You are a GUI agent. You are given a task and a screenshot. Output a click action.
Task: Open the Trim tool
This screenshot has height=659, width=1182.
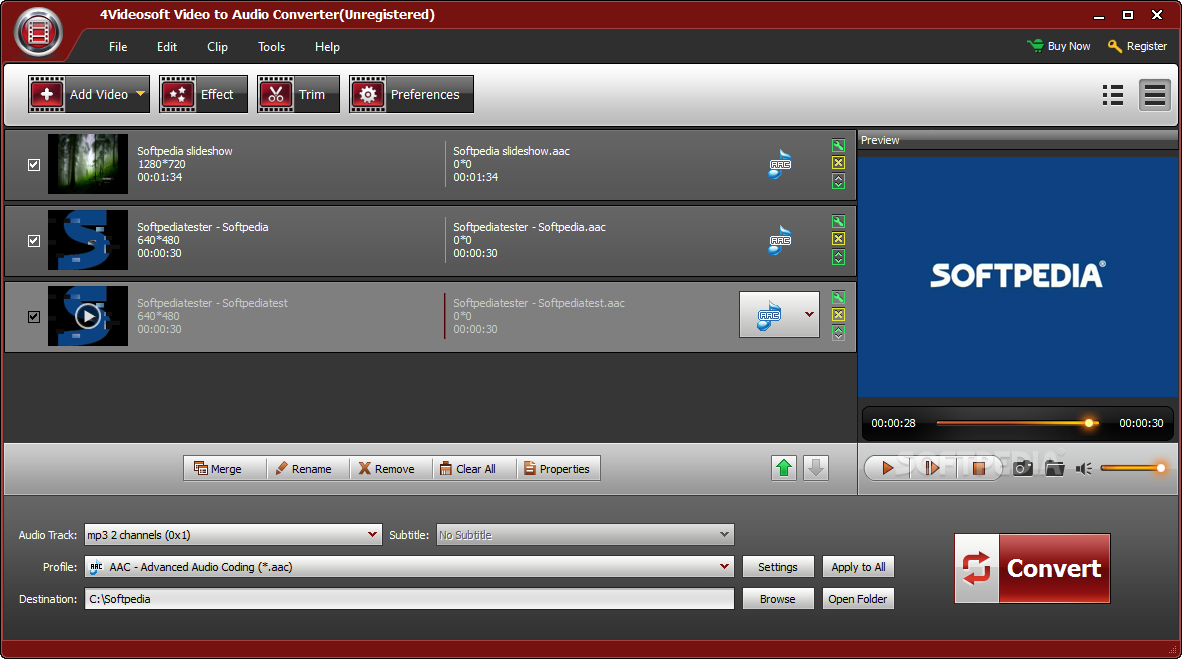pyautogui.click(x=299, y=94)
